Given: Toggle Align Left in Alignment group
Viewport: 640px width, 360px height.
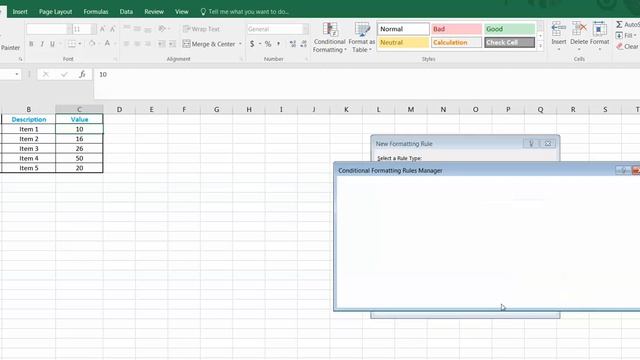Looking at the screenshot, I should [127, 44].
